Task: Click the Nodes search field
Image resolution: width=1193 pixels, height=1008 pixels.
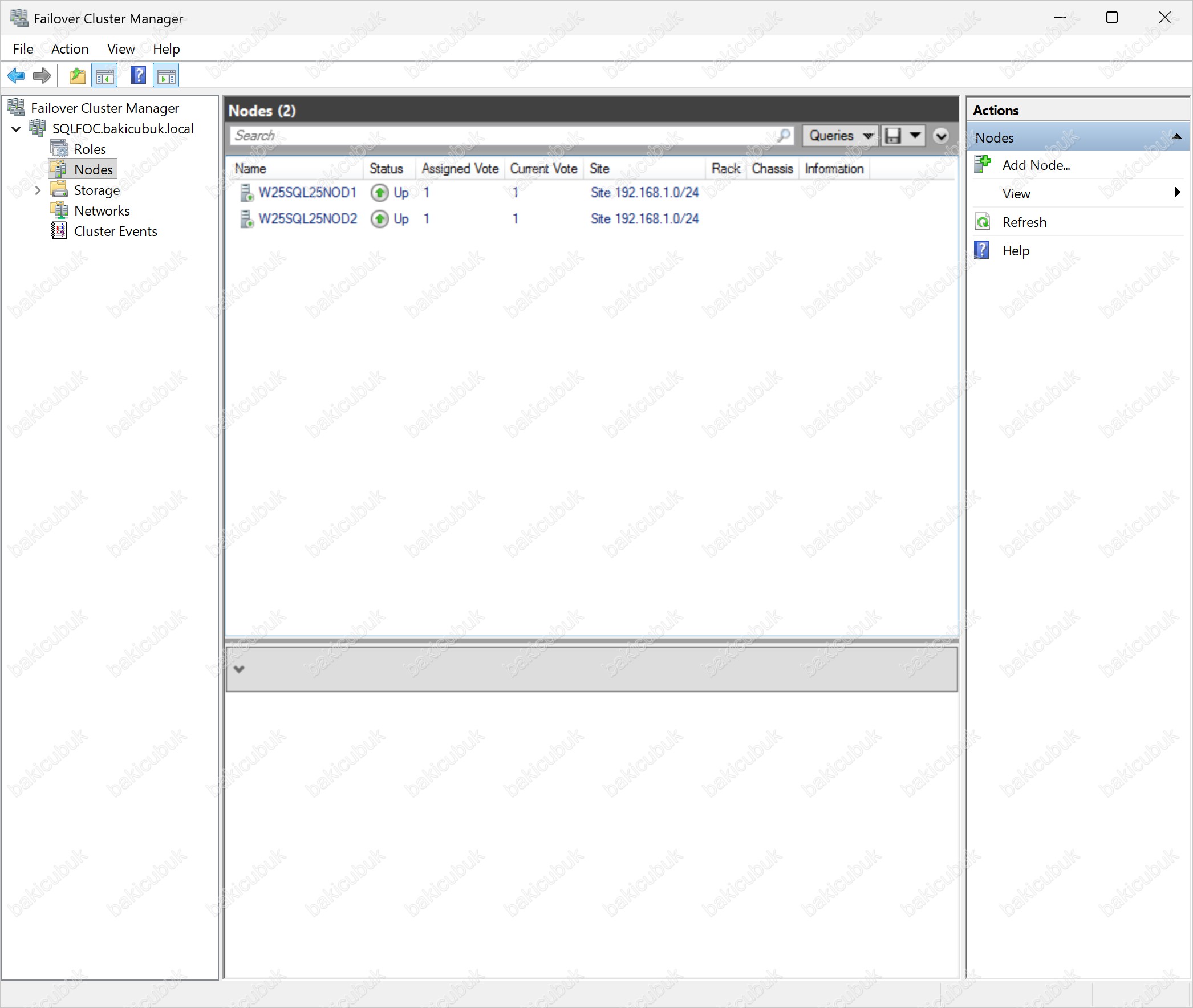Action: pyautogui.click(x=503, y=136)
